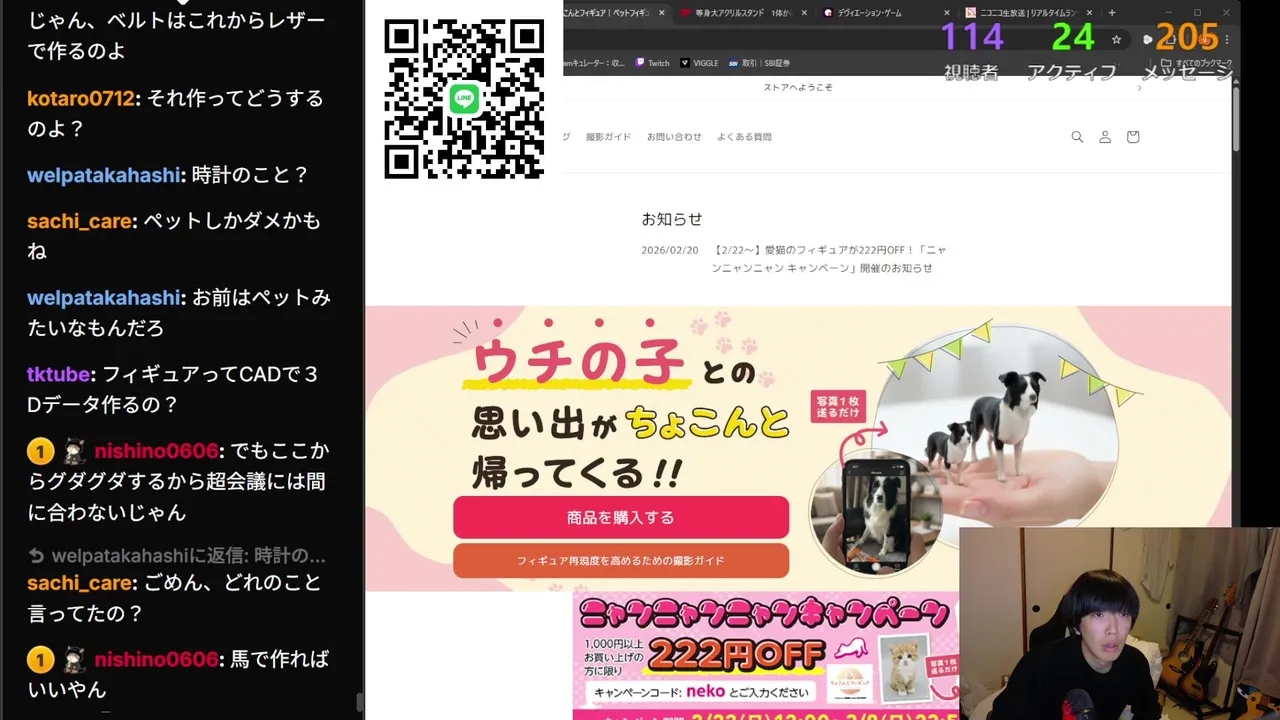
Task: Click the 視聴者 viewer count 114
Action: (971, 37)
